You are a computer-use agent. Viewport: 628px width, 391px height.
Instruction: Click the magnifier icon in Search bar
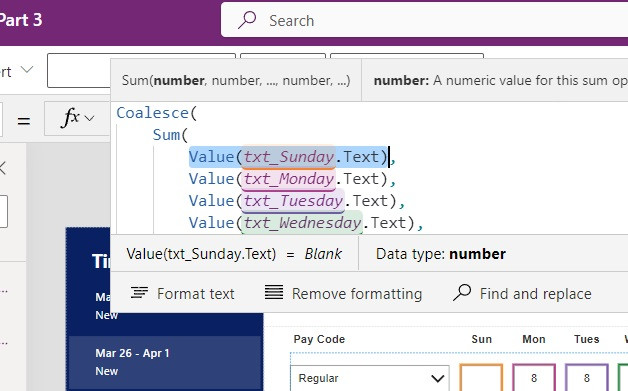[x=247, y=20]
